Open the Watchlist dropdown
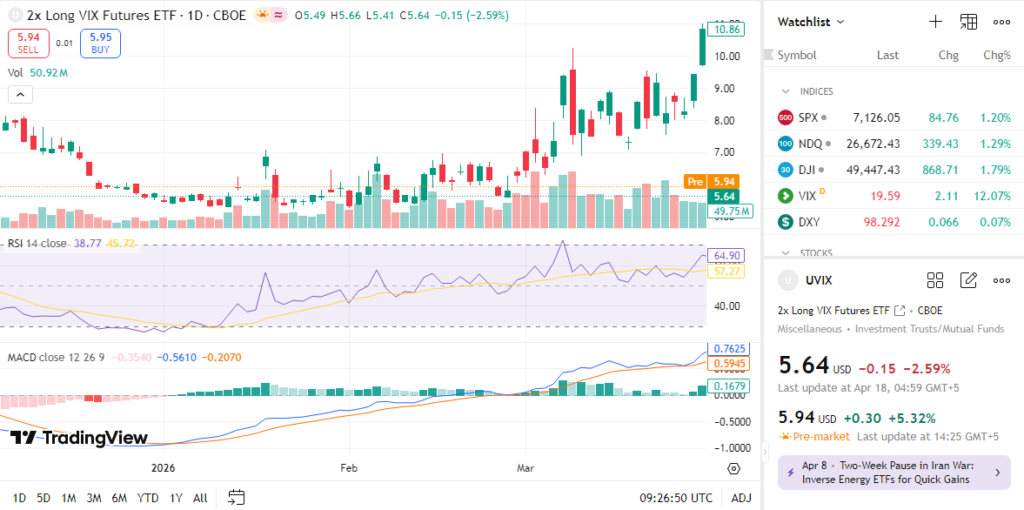This screenshot has width=1024, height=510. click(x=811, y=21)
